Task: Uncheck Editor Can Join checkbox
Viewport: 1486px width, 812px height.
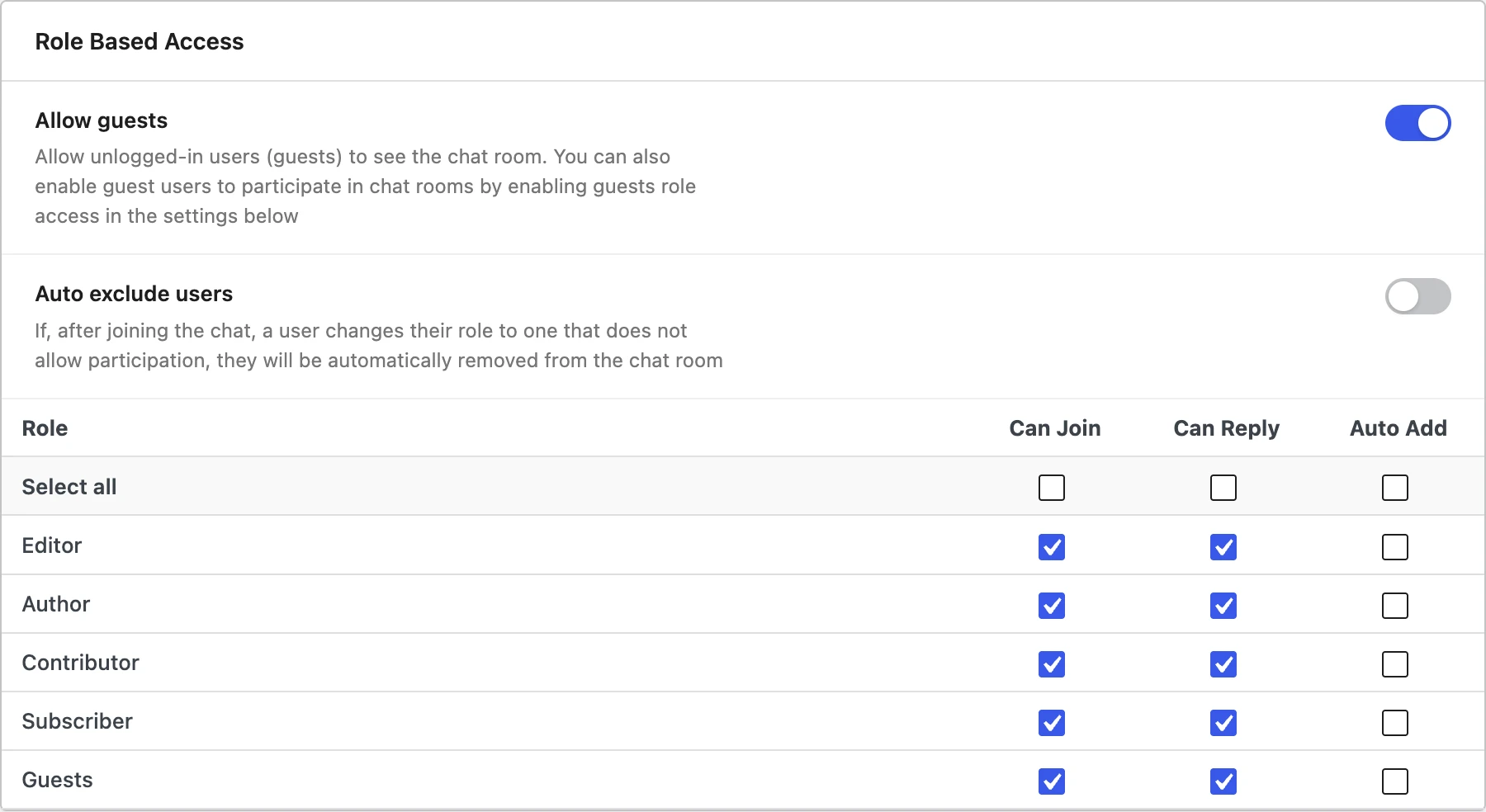Action: click(x=1052, y=547)
